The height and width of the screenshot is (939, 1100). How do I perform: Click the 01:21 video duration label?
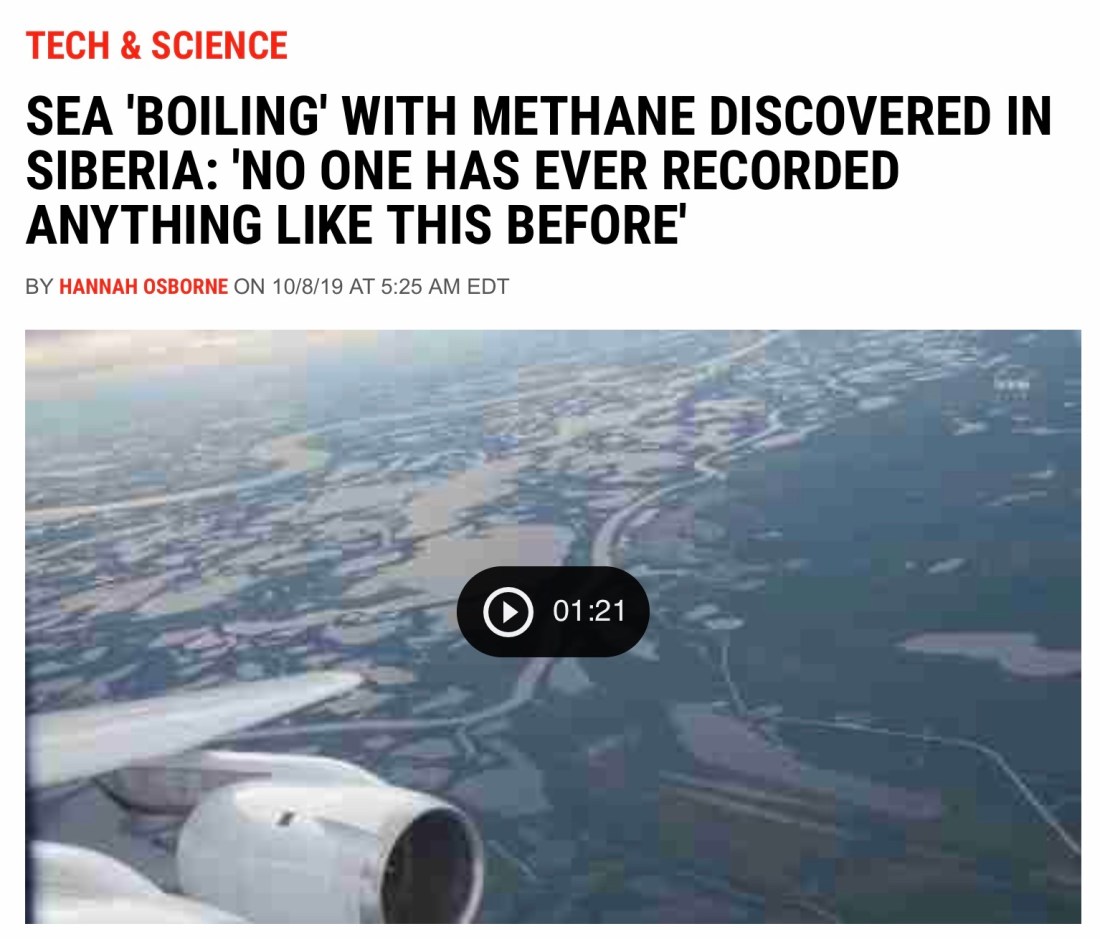[588, 611]
